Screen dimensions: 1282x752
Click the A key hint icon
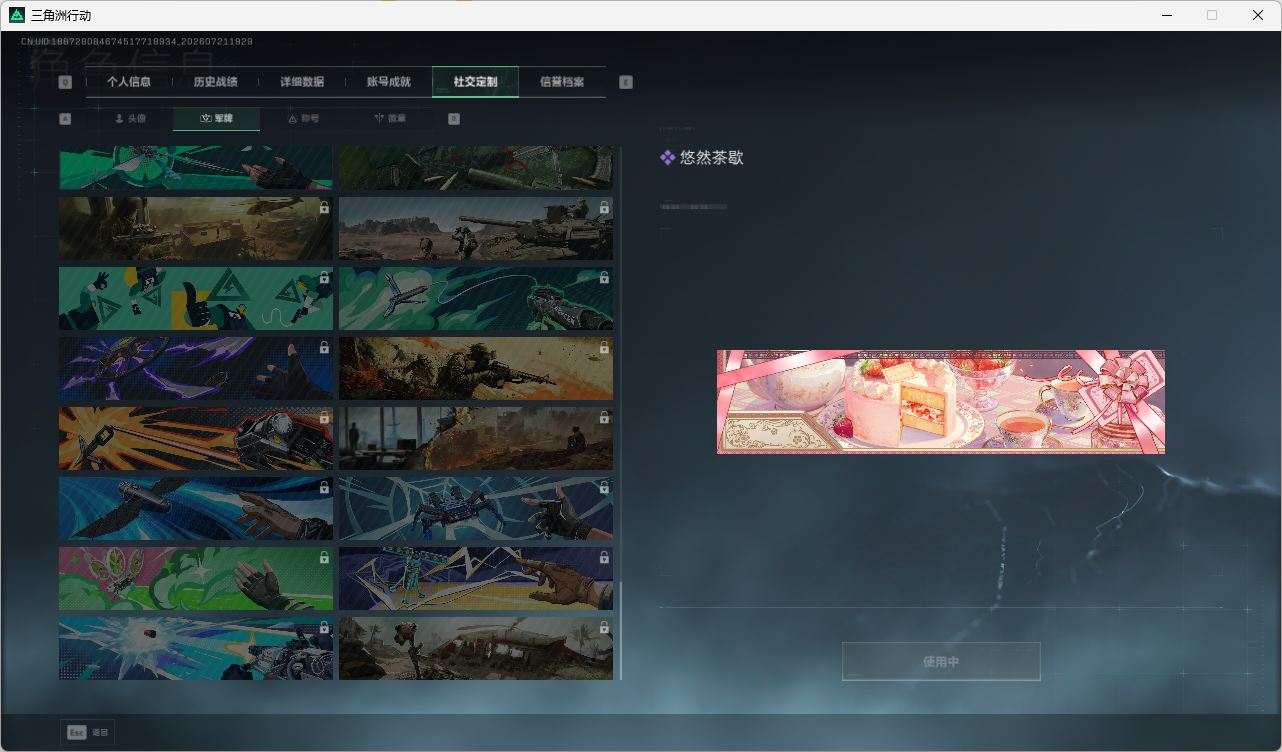pyautogui.click(x=65, y=119)
